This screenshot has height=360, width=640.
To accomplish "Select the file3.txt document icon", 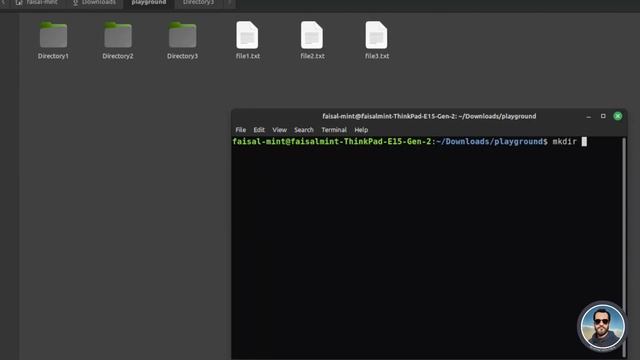I will click(x=376, y=35).
